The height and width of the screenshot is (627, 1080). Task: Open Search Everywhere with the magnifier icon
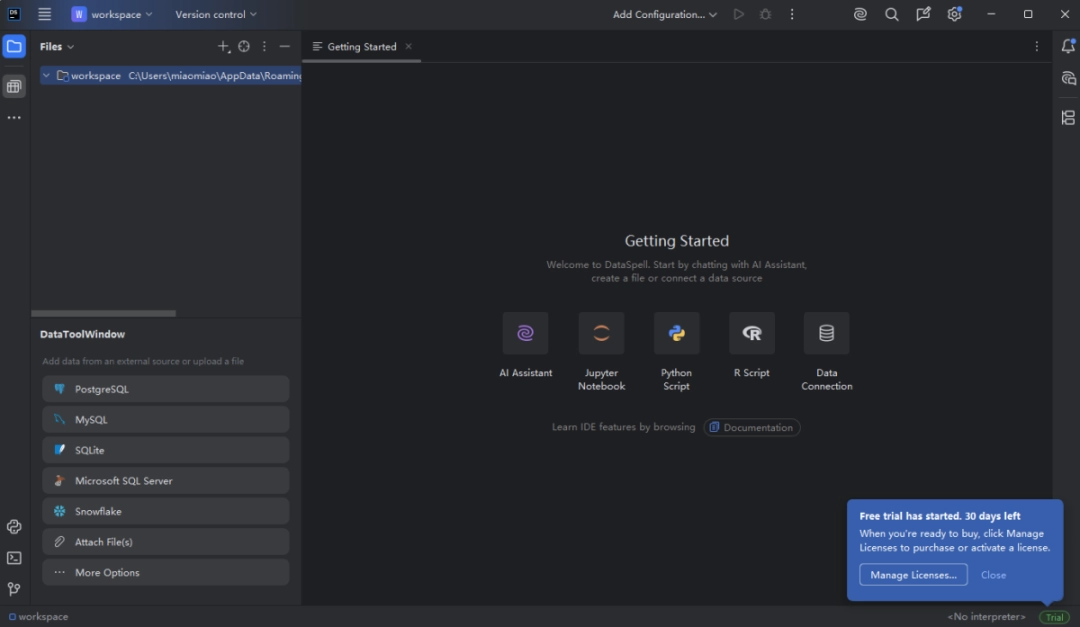891,14
